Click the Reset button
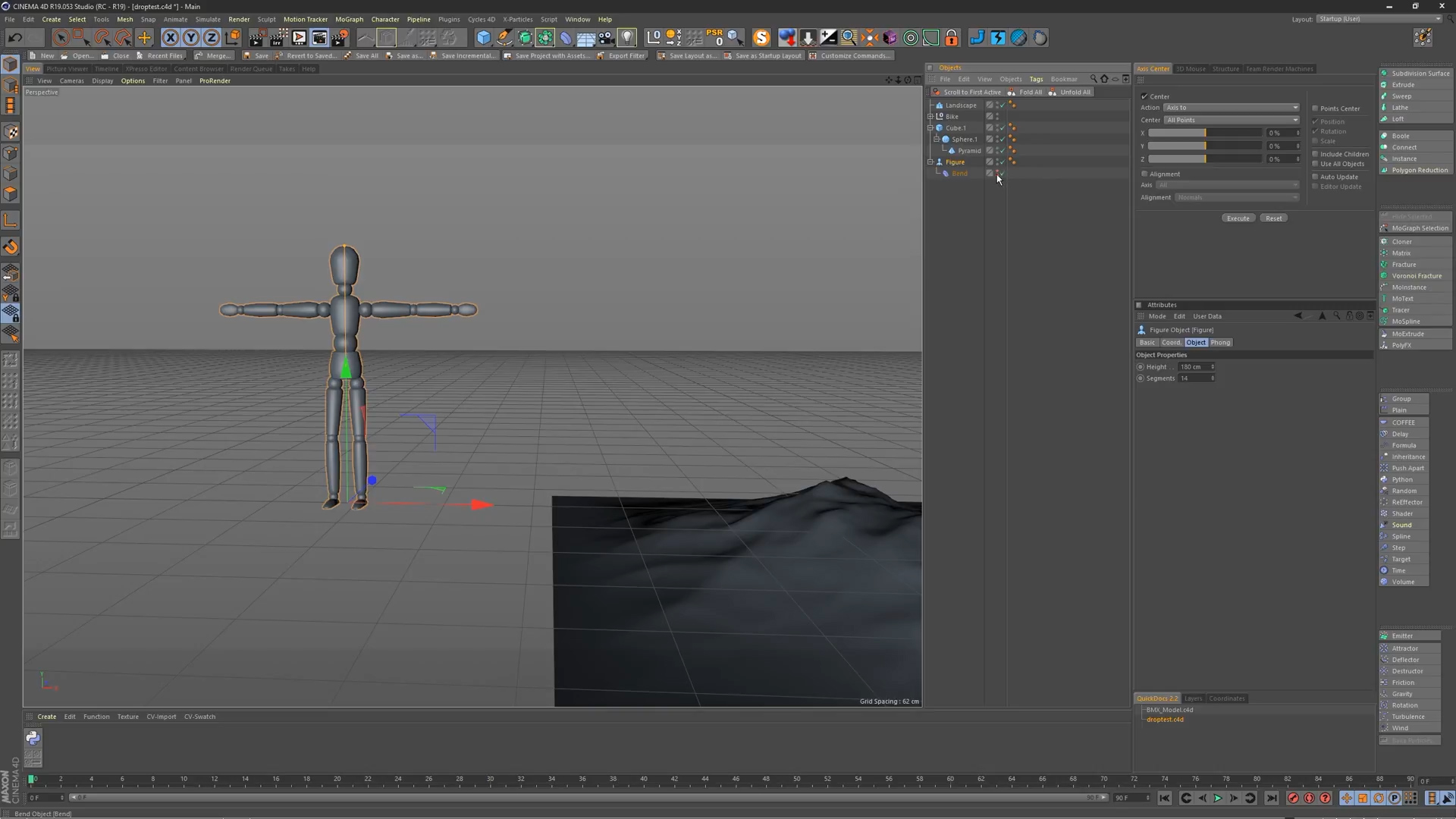 [1273, 218]
